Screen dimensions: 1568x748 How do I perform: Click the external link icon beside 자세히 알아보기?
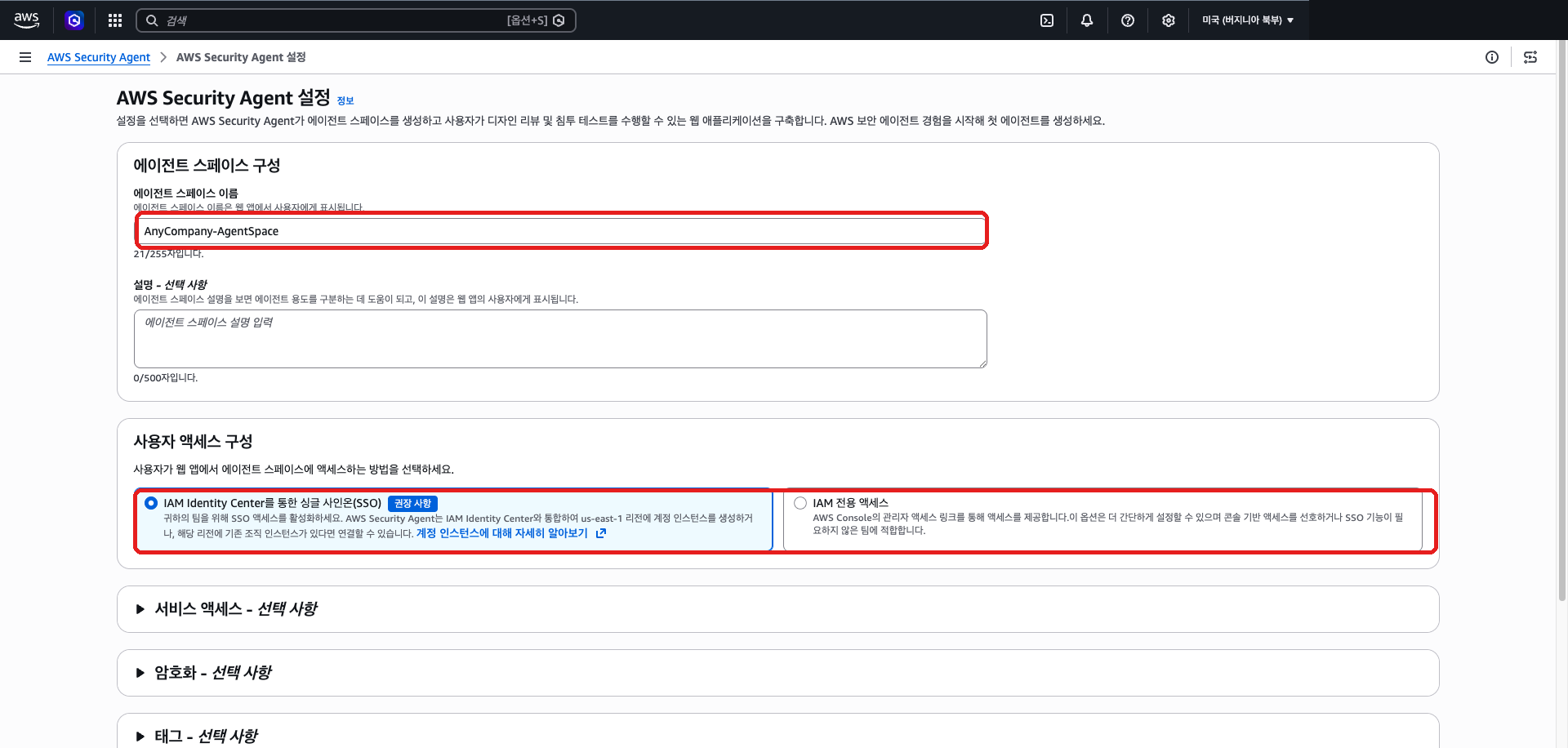[601, 533]
